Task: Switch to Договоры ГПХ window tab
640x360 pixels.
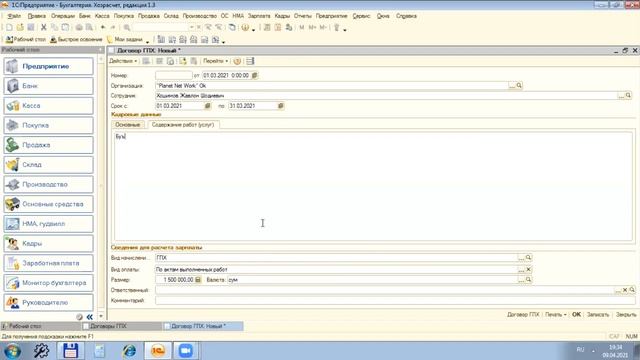Action: pos(121,326)
